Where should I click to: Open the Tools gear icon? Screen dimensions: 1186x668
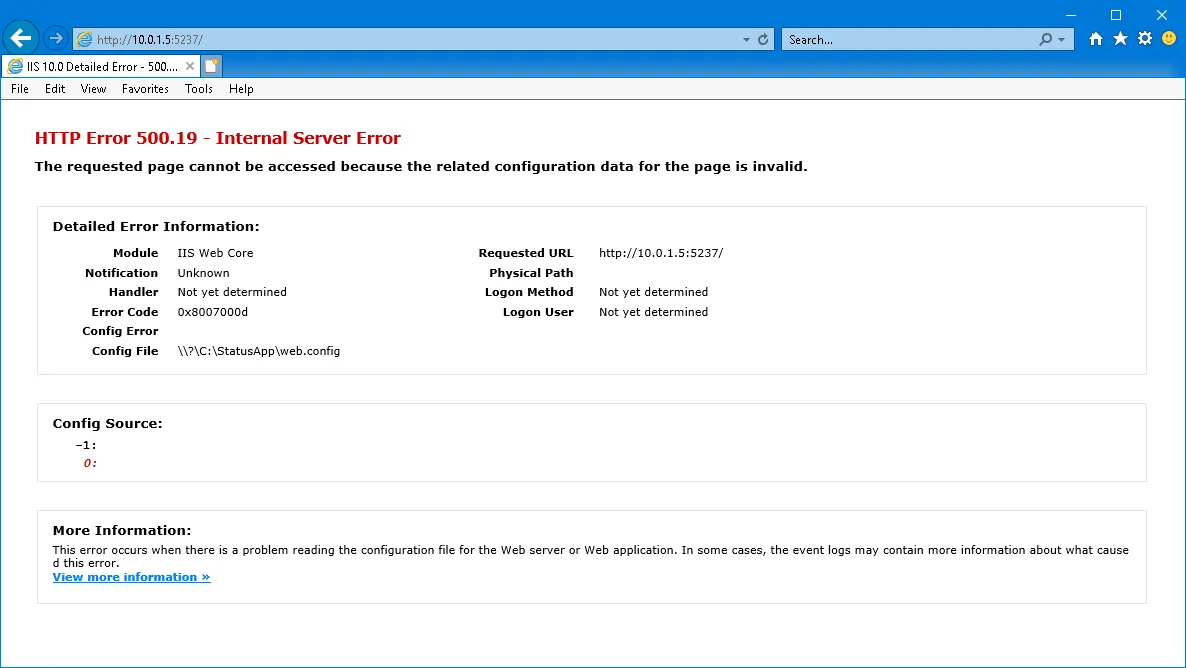pos(1145,39)
